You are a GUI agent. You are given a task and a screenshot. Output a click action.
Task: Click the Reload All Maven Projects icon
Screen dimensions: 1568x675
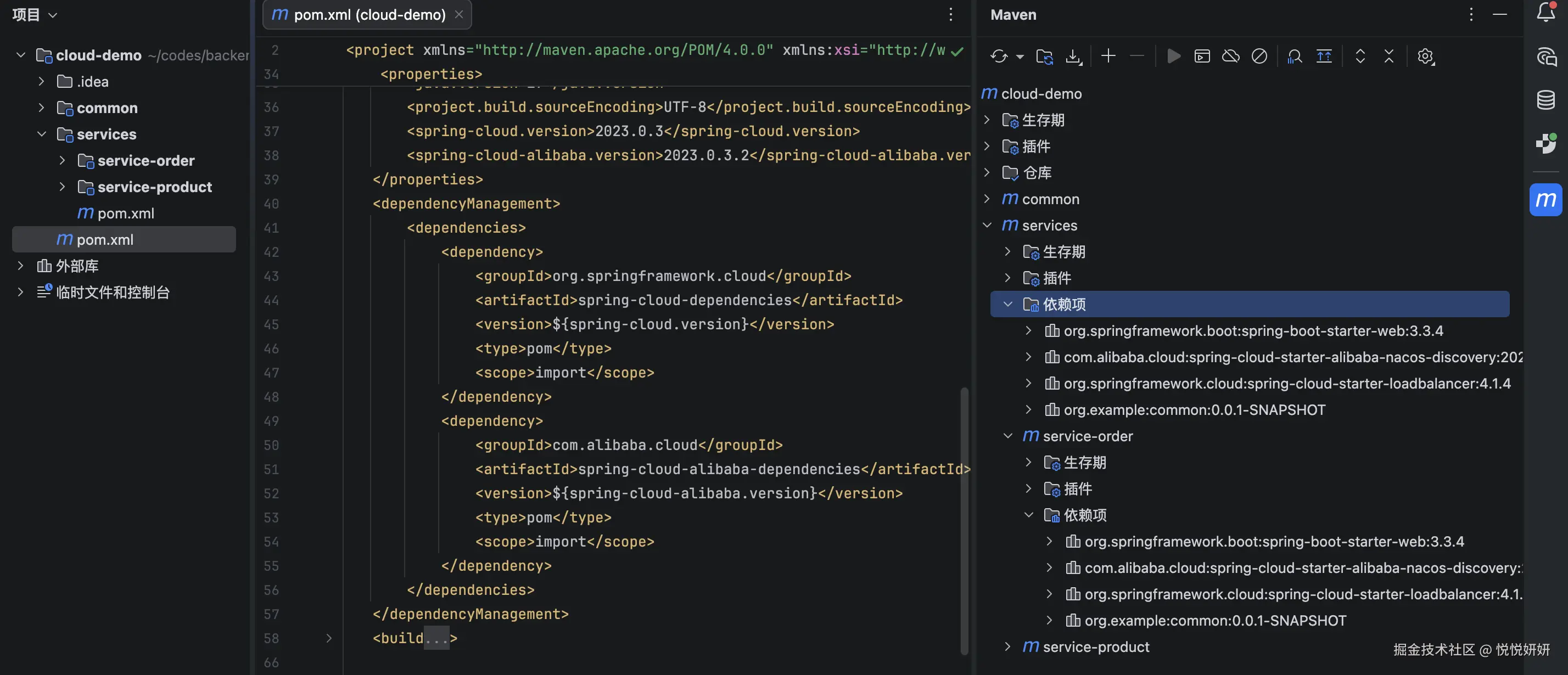(999, 57)
